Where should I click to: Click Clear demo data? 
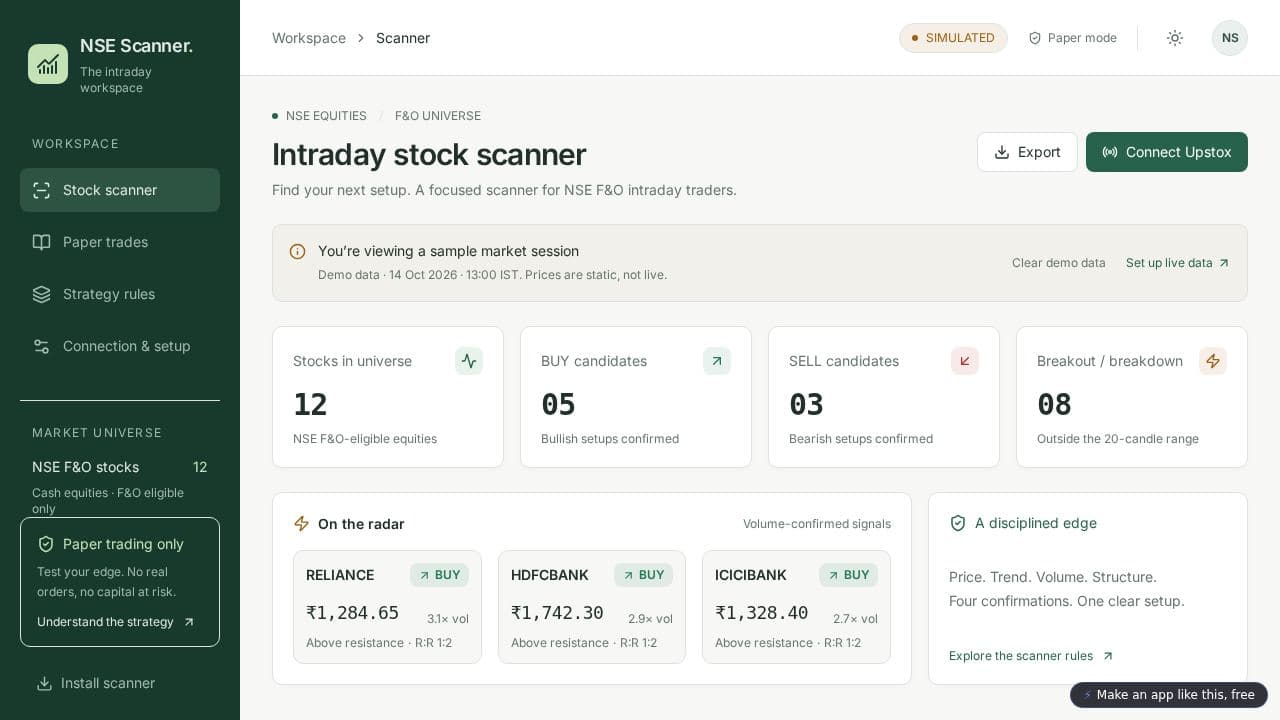(1059, 263)
